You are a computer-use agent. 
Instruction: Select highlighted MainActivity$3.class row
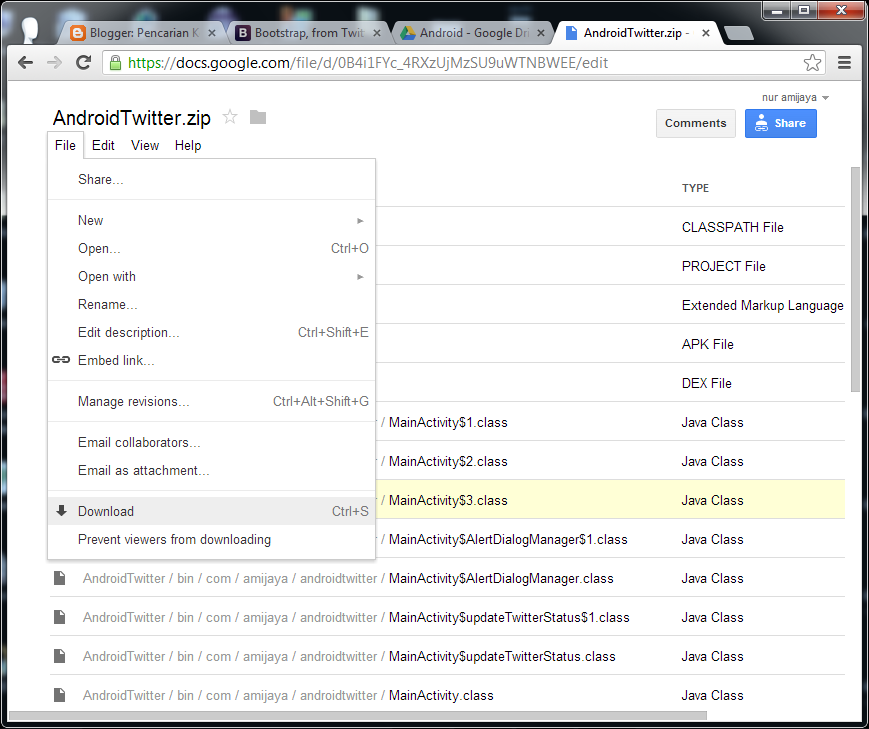pyautogui.click(x=610, y=499)
